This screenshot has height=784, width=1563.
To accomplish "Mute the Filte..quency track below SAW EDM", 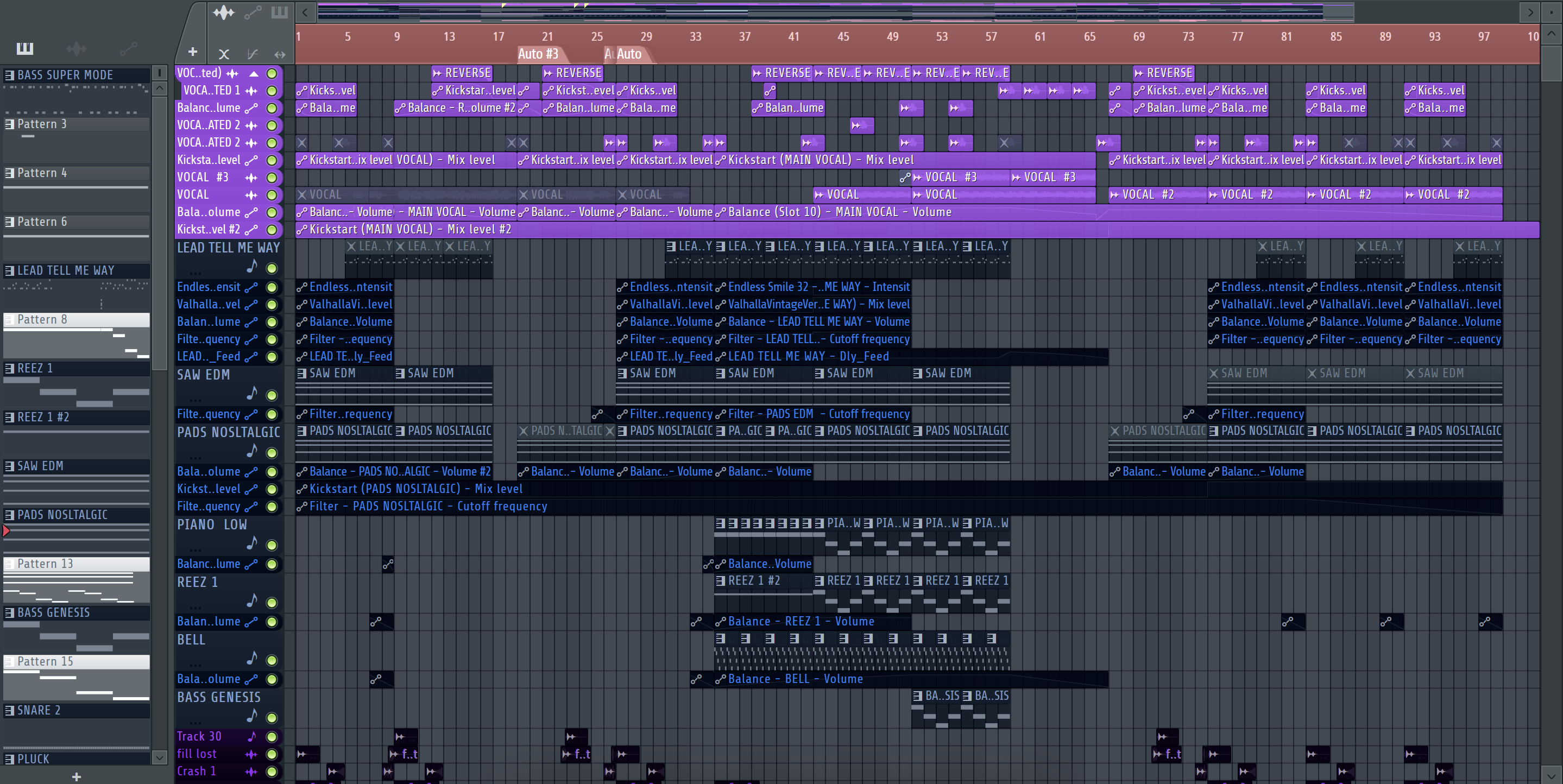I will pyautogui.click(x=273, y=414).
